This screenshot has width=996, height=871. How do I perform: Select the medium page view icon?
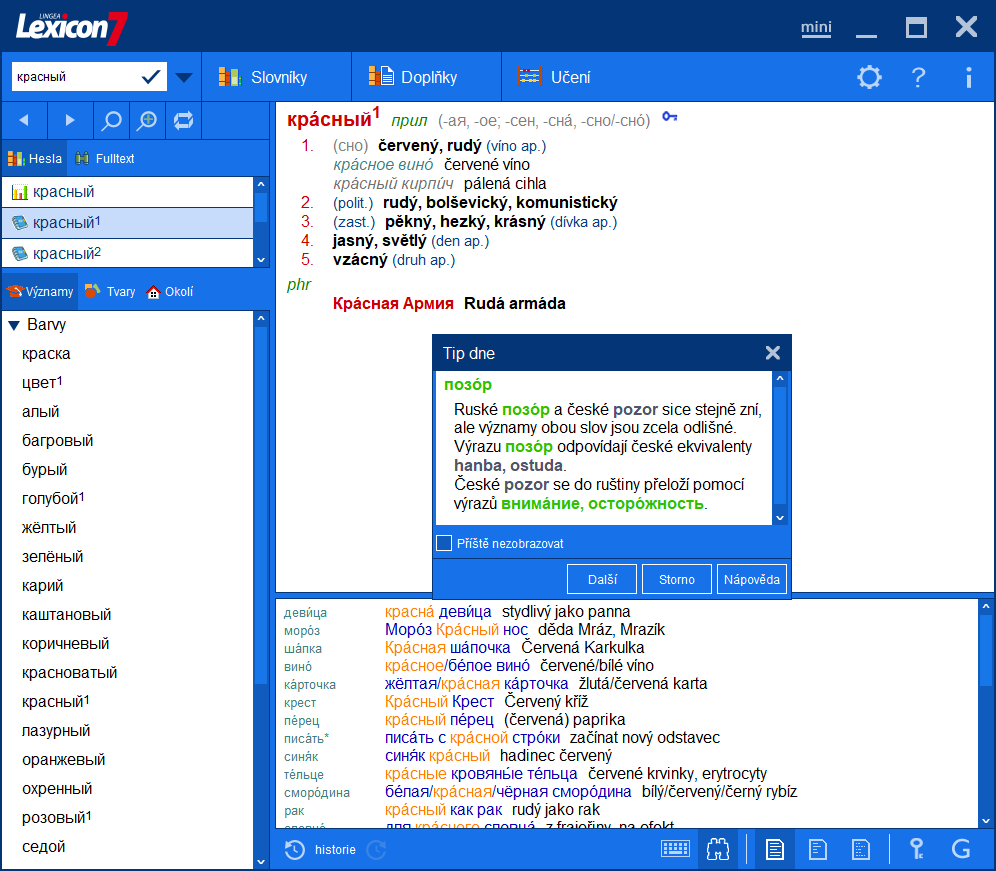pos(818,849)
